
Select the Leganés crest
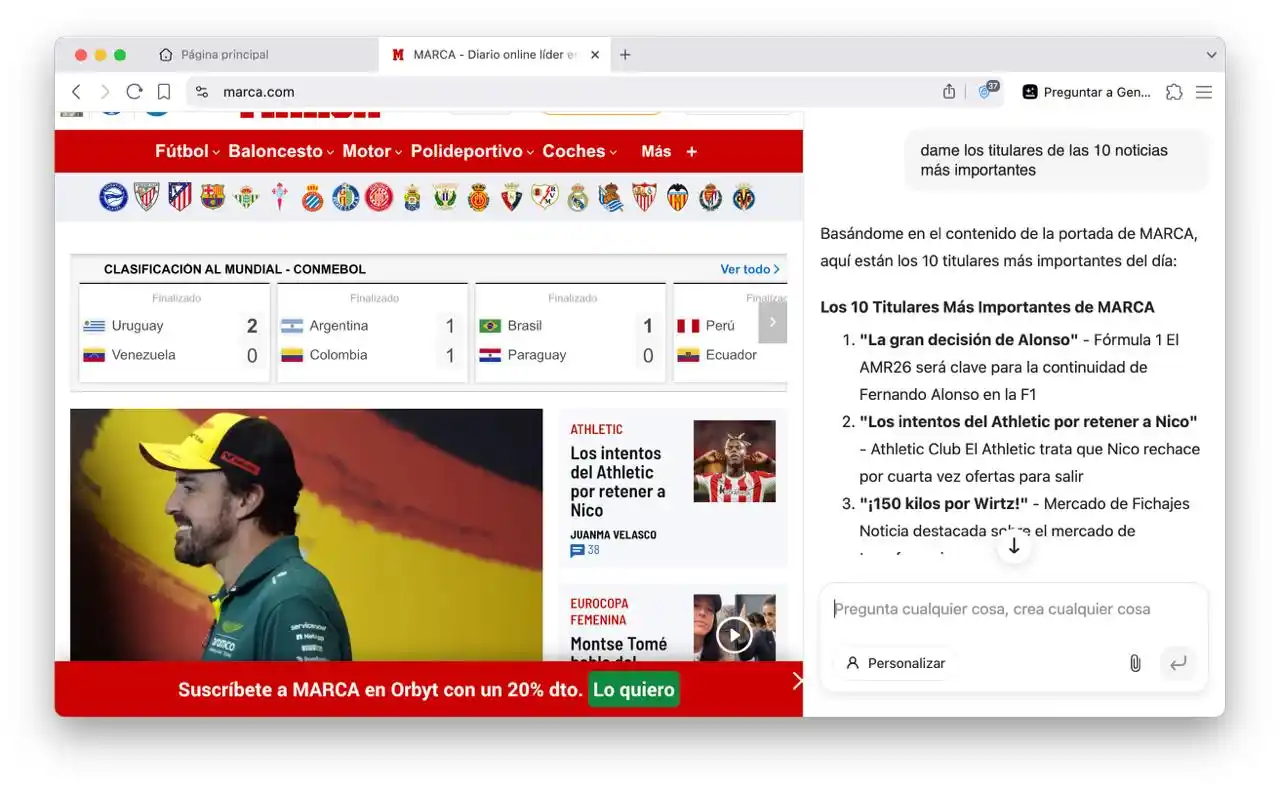click(x=445, y=196)
